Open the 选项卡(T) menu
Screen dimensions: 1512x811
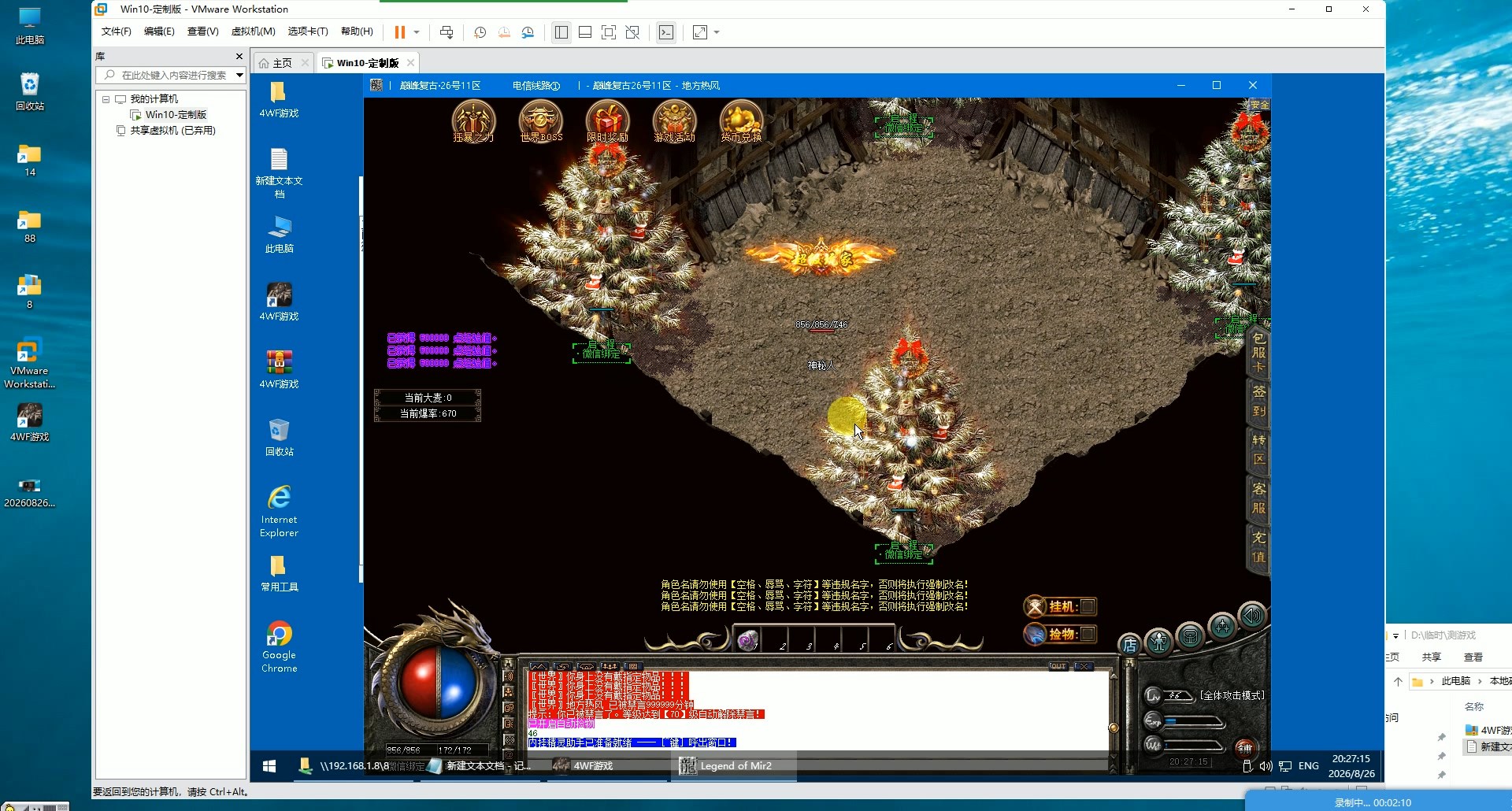[x=308, y=31]
